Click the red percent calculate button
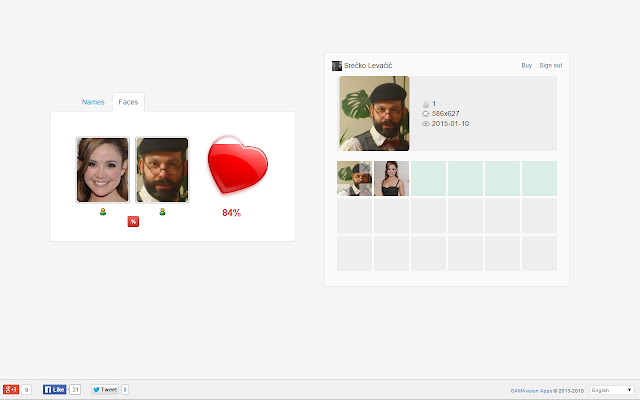The image size is (640, 400). (133, 222)
